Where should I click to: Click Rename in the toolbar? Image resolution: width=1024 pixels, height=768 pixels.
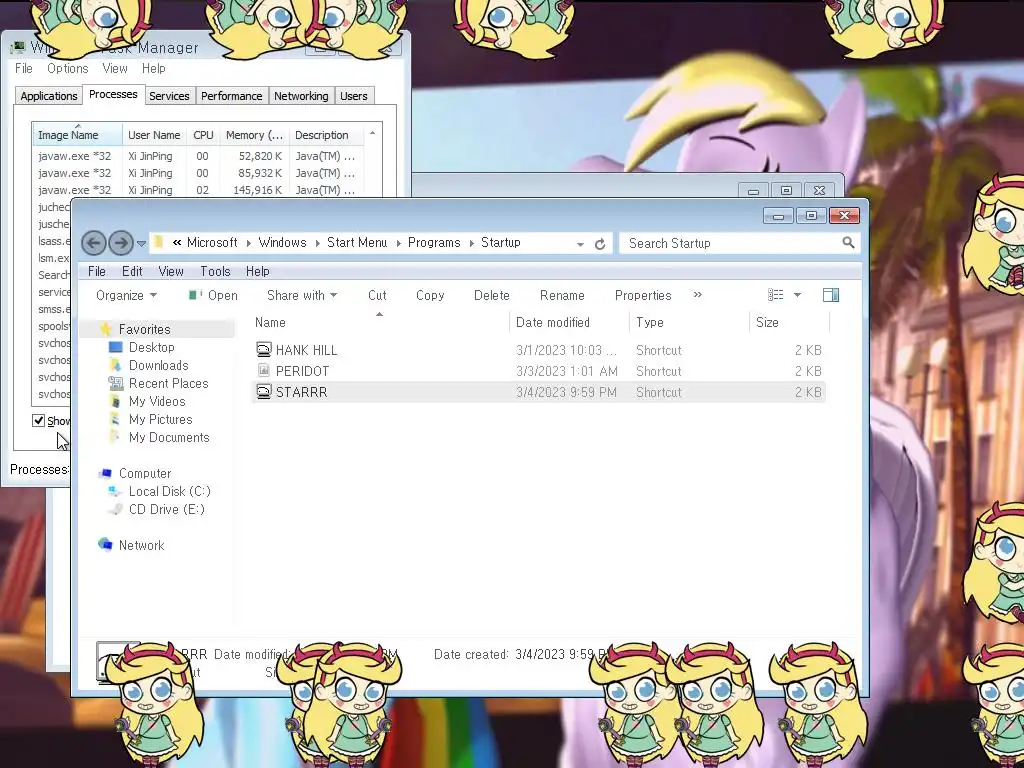click(x=562, y=295)
